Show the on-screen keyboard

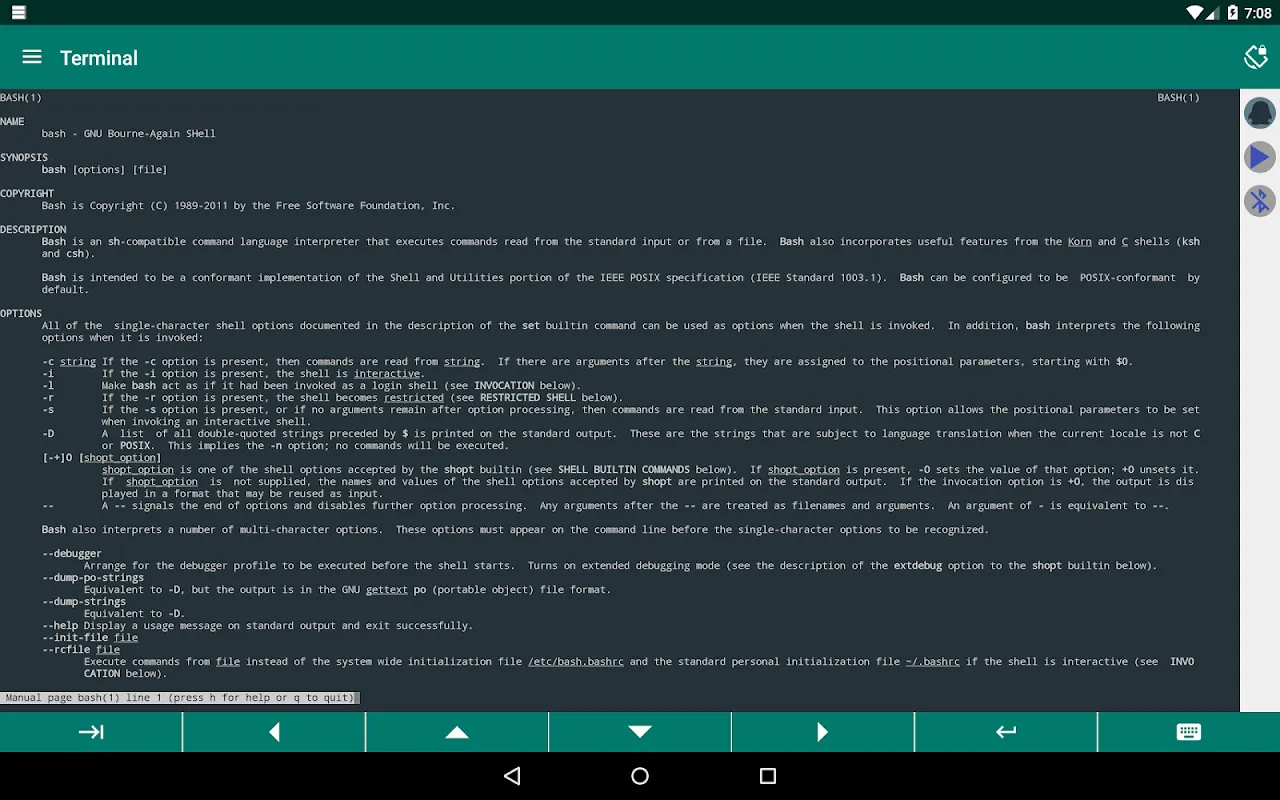1188,732
